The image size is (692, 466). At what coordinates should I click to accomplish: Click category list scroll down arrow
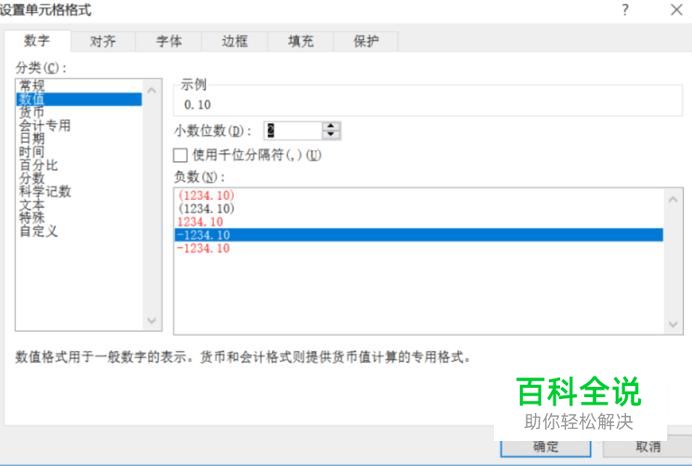pos(152,320)
